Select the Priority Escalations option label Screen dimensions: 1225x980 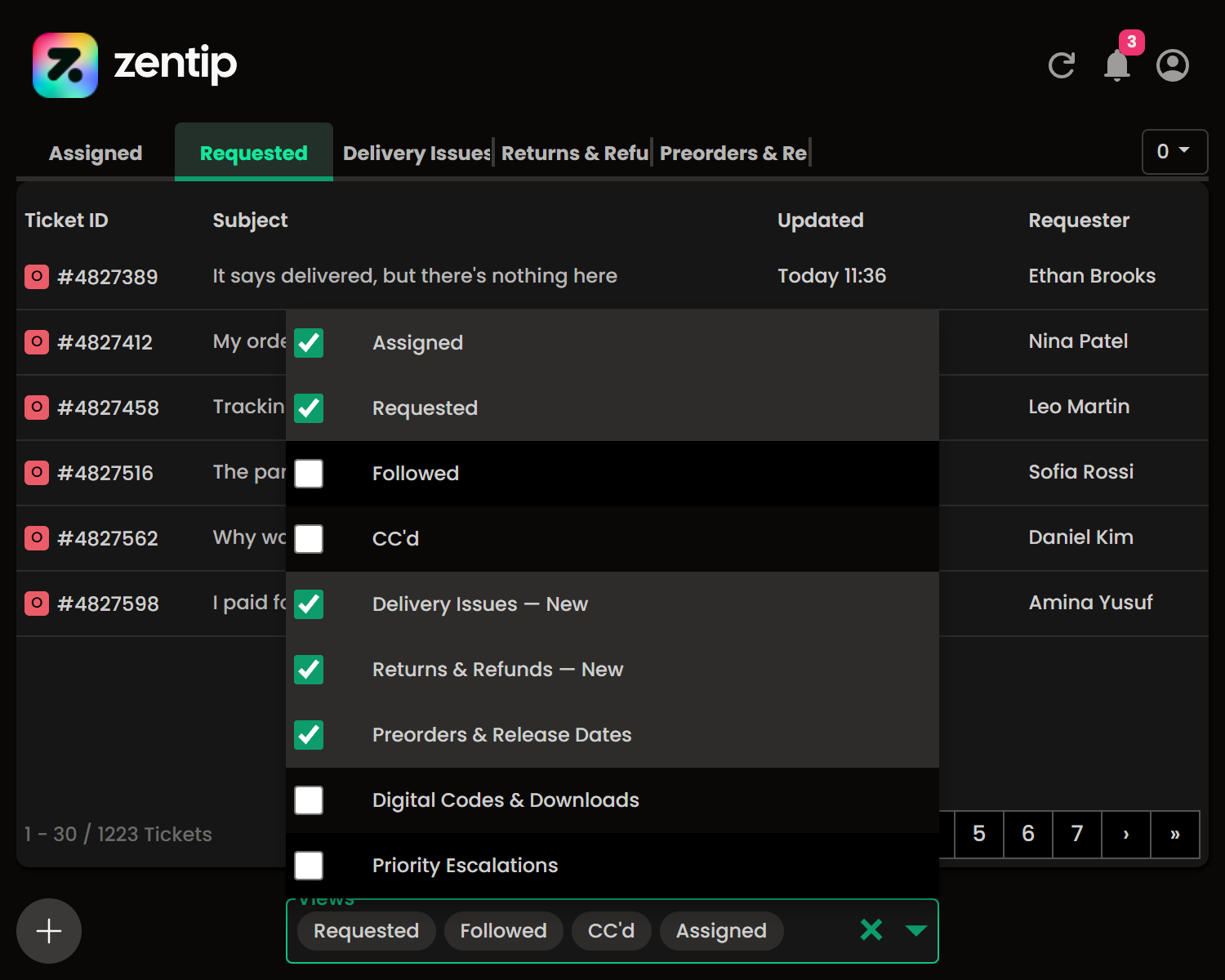pyautogui.click(x=465, y=866)
